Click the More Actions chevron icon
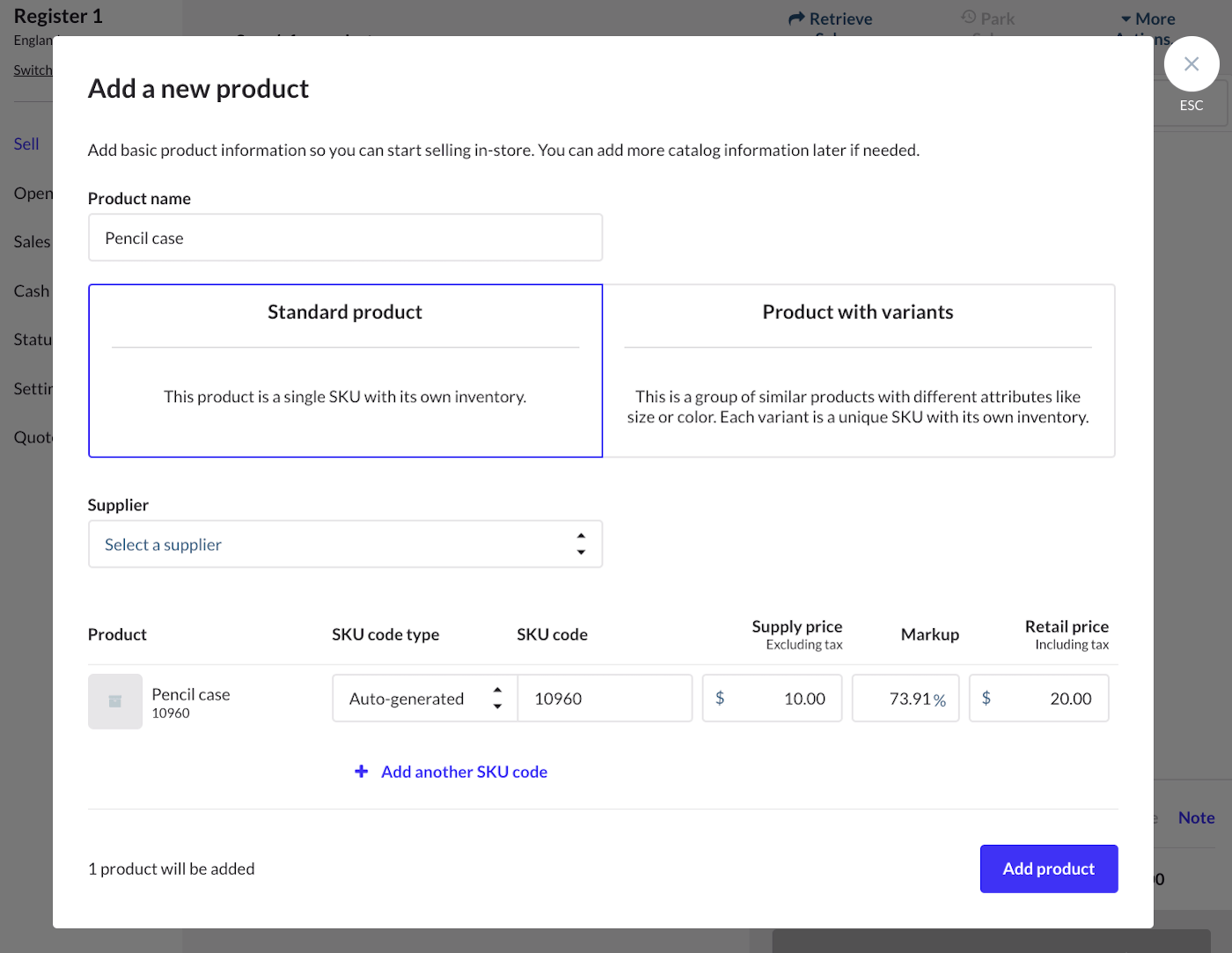Viewport: 1232px width, 953px height. point(1124,18)
